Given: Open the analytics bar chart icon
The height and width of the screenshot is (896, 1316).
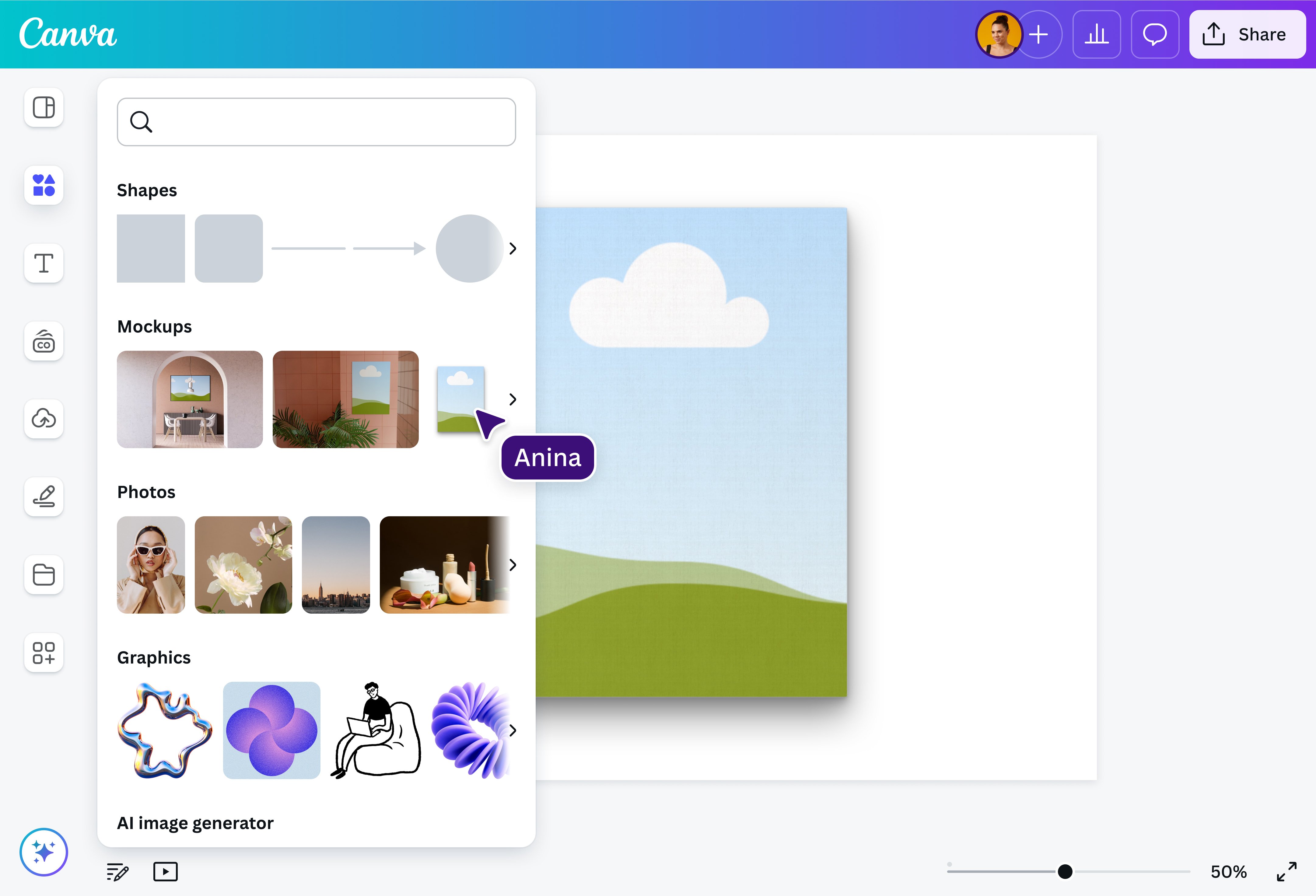Looking at the screenshot, I should pyautogui.click(x=1096, y=34).
